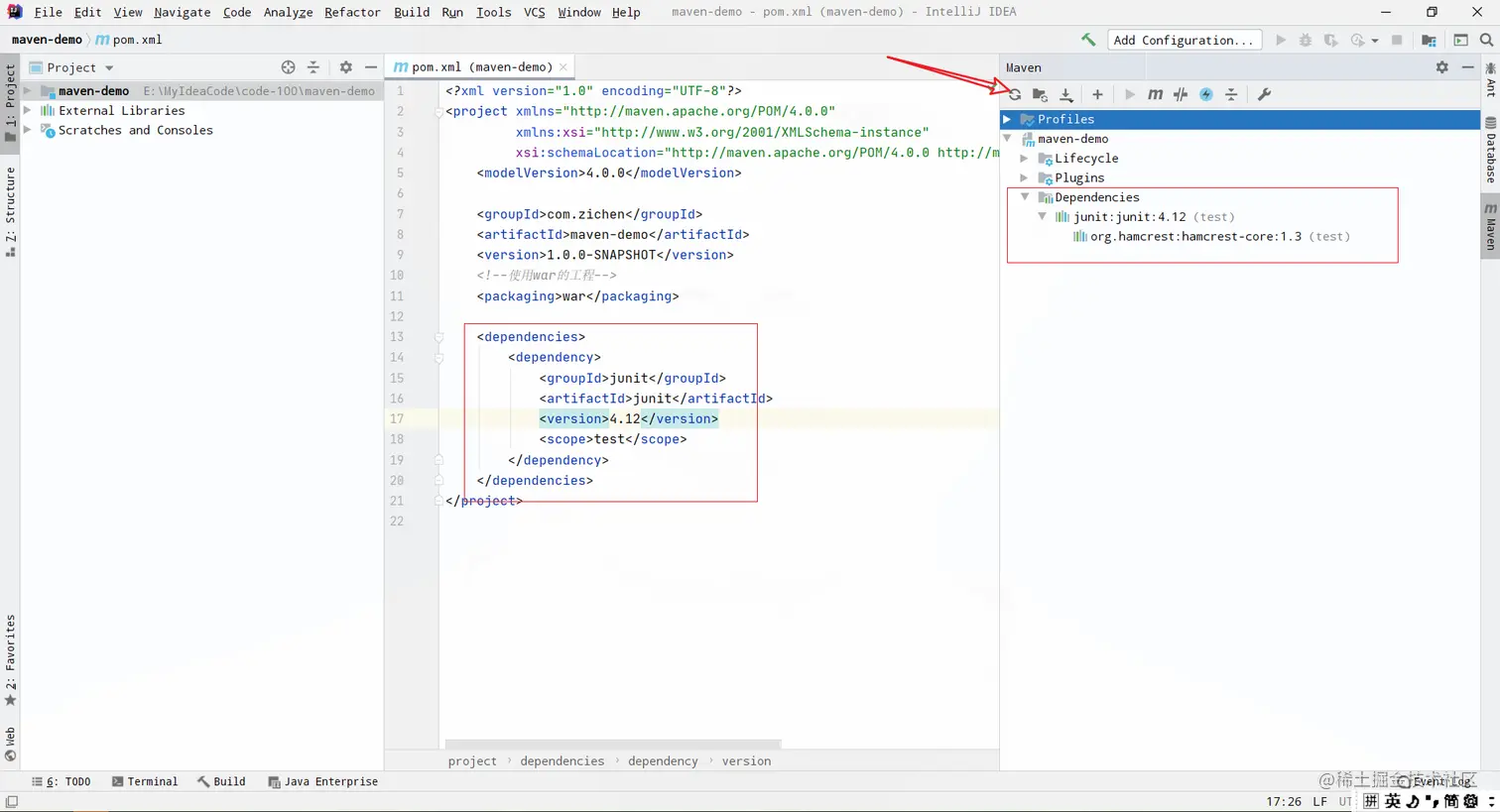The height and width of the screenshot is (812, 1500).
Task: Expand External Libraries node
Action: point(28,111)
